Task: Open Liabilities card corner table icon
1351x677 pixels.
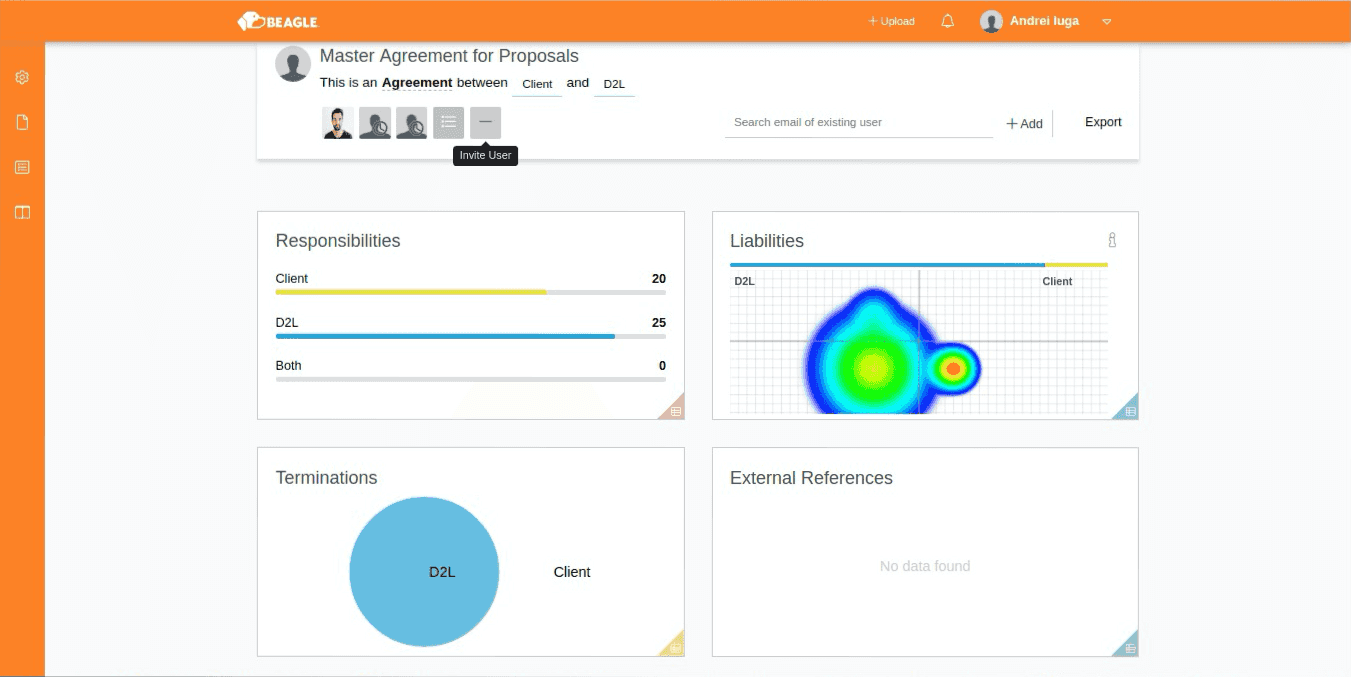Action: pyautogui.click(x=1130, y=410)
